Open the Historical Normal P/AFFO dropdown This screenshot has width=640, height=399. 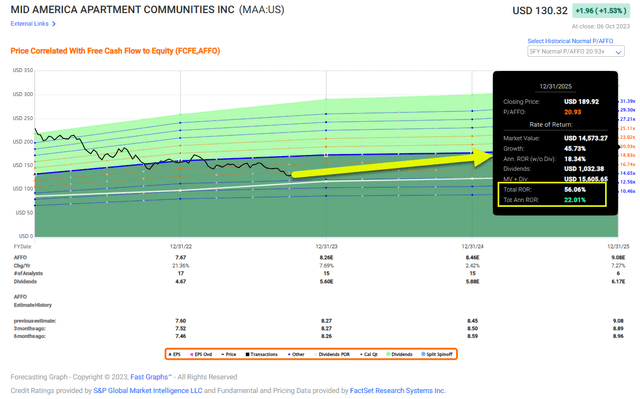coord(576,52)
